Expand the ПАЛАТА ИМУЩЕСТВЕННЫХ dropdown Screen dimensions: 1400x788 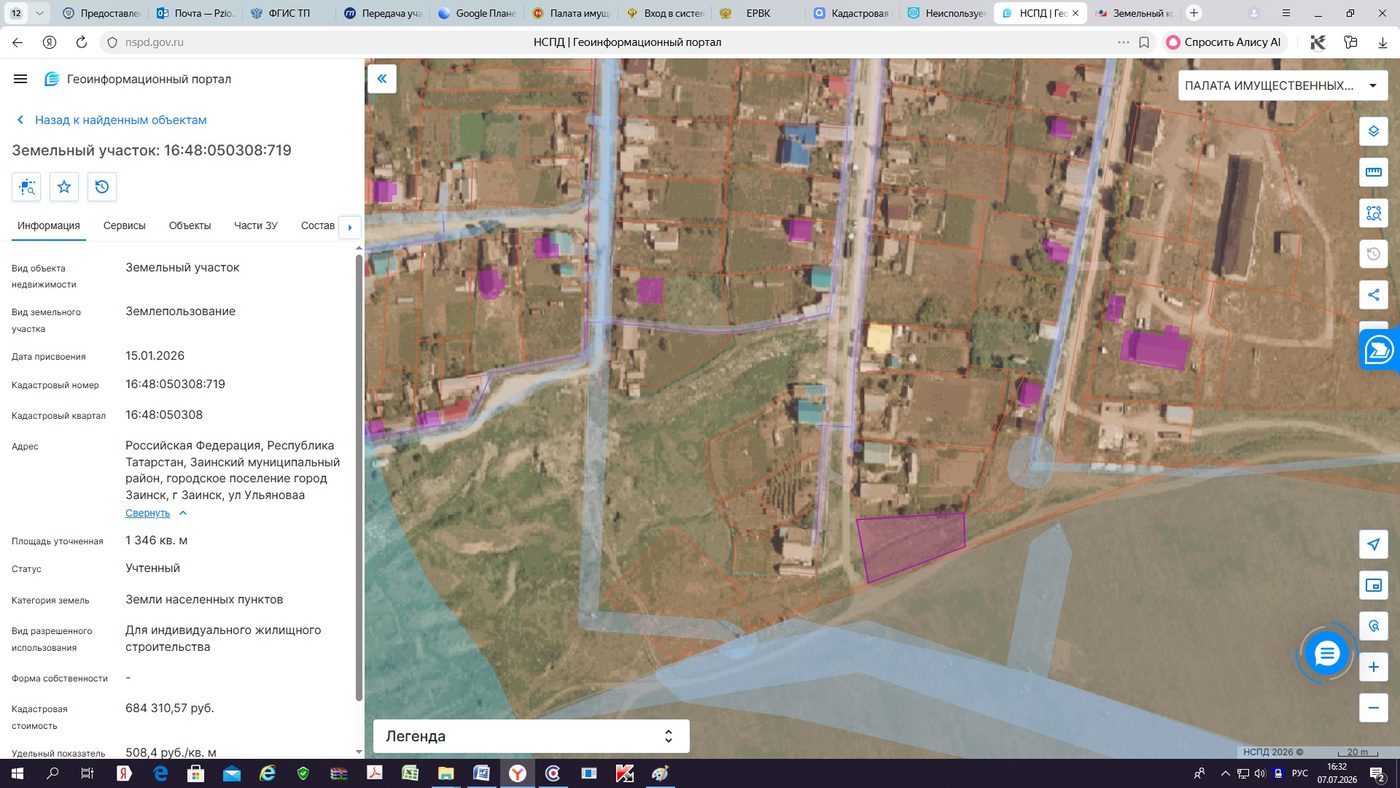(1283, 86)
